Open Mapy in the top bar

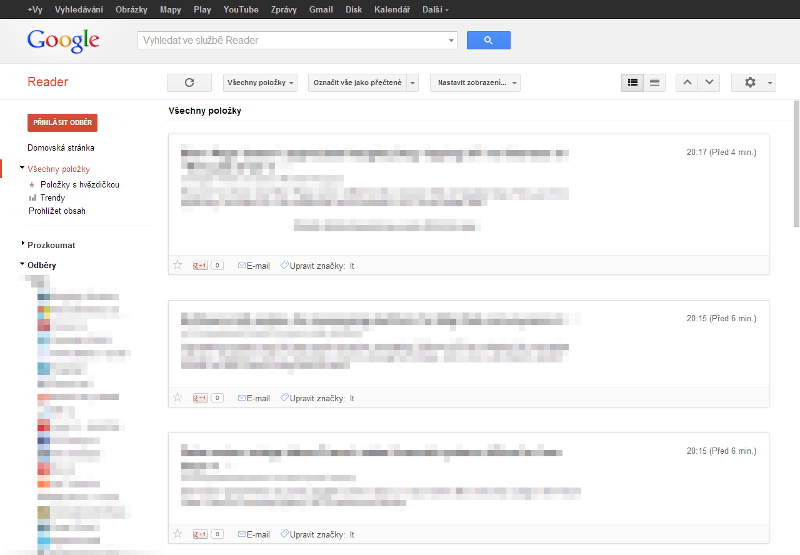170,10
